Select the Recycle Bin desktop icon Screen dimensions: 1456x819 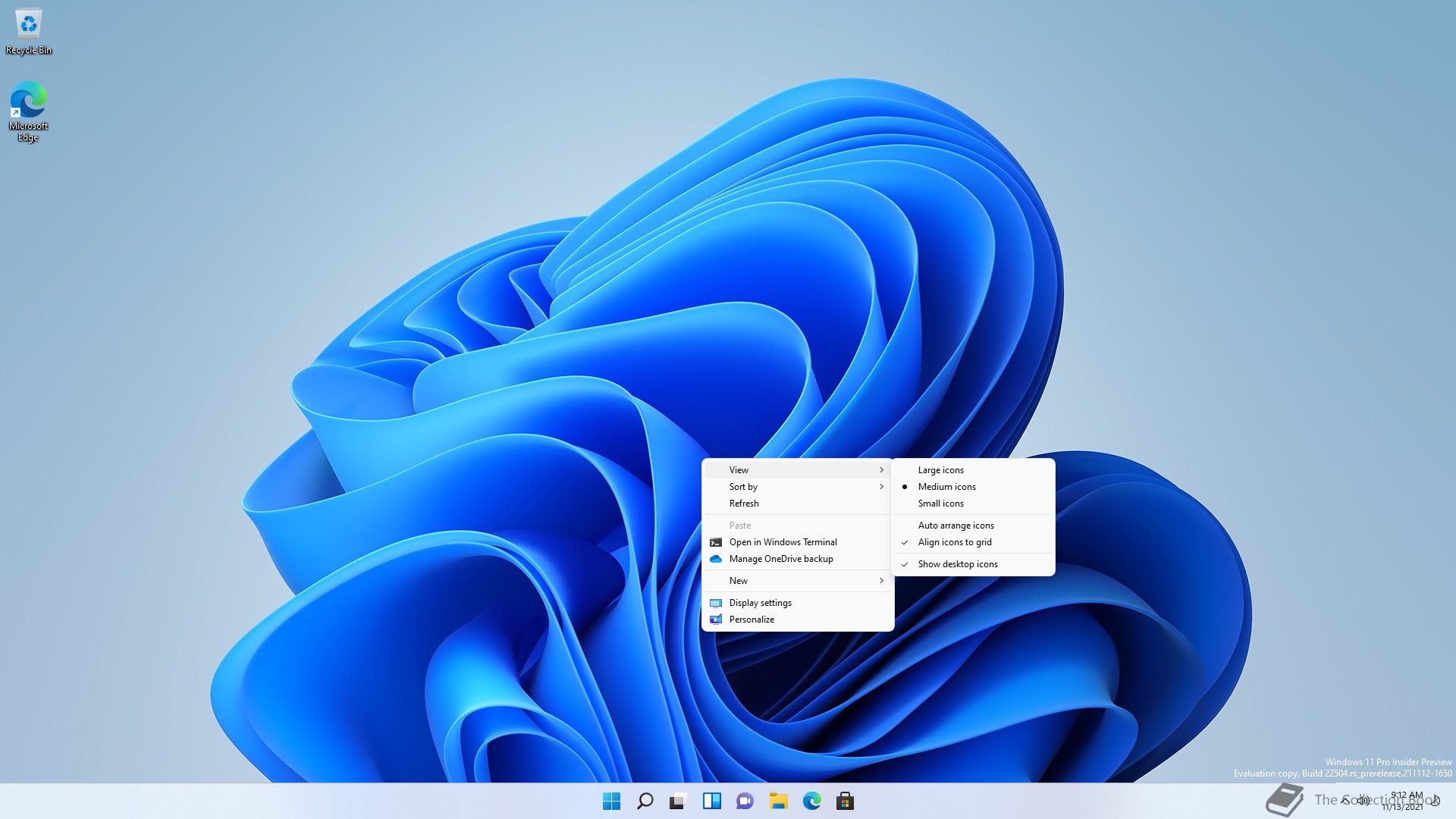pyautogui.click(x=29, y=33)
